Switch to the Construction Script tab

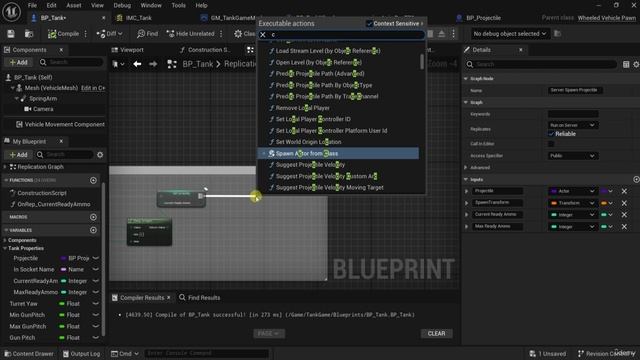205,50
